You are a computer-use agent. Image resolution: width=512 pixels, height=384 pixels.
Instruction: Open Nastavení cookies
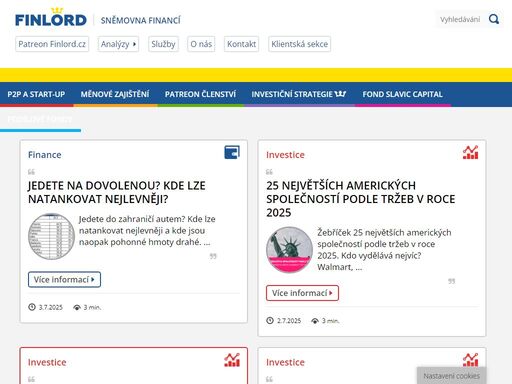pos(451,376)
